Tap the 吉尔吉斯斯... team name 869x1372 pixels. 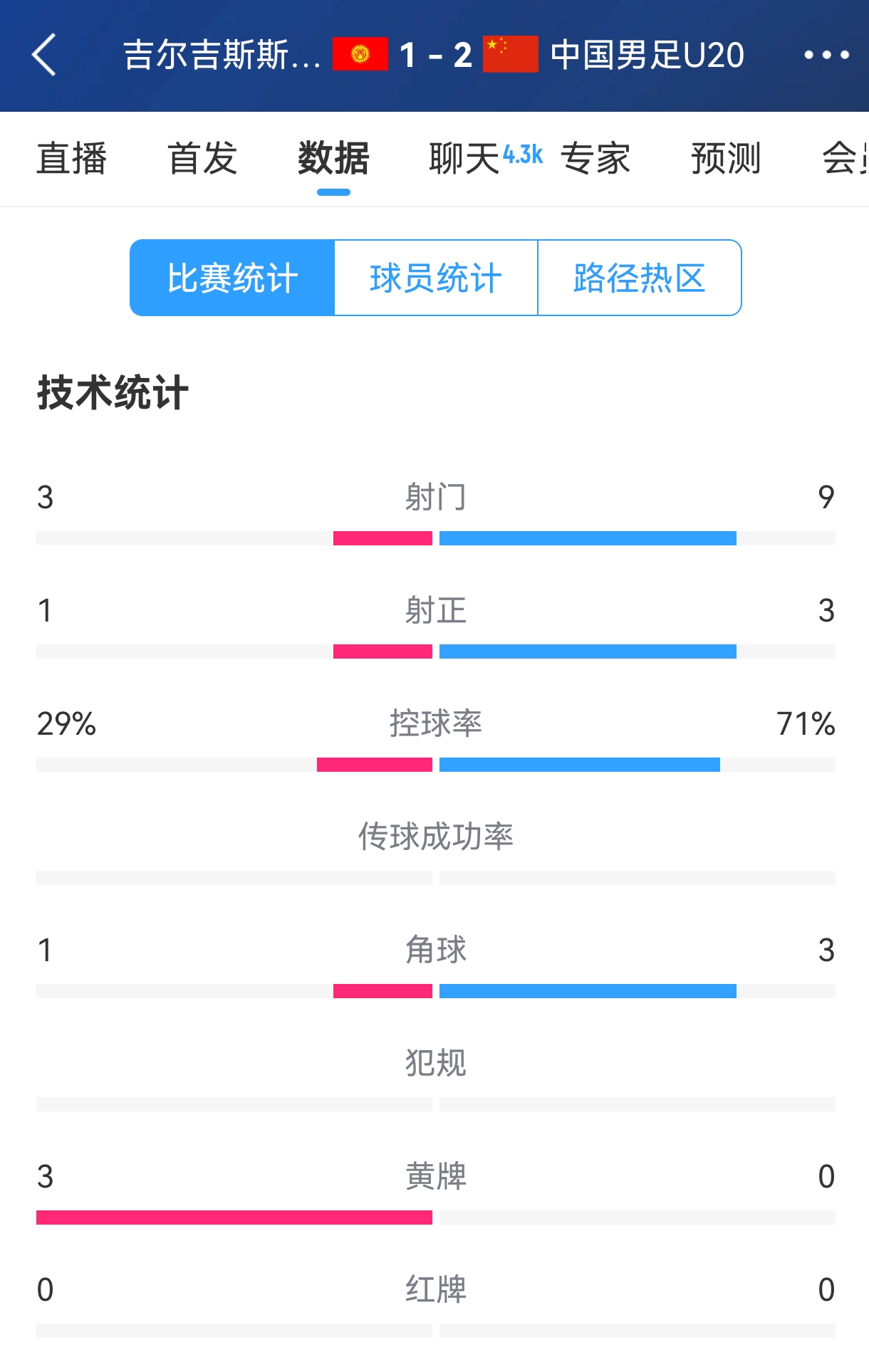tap(222, 55)
